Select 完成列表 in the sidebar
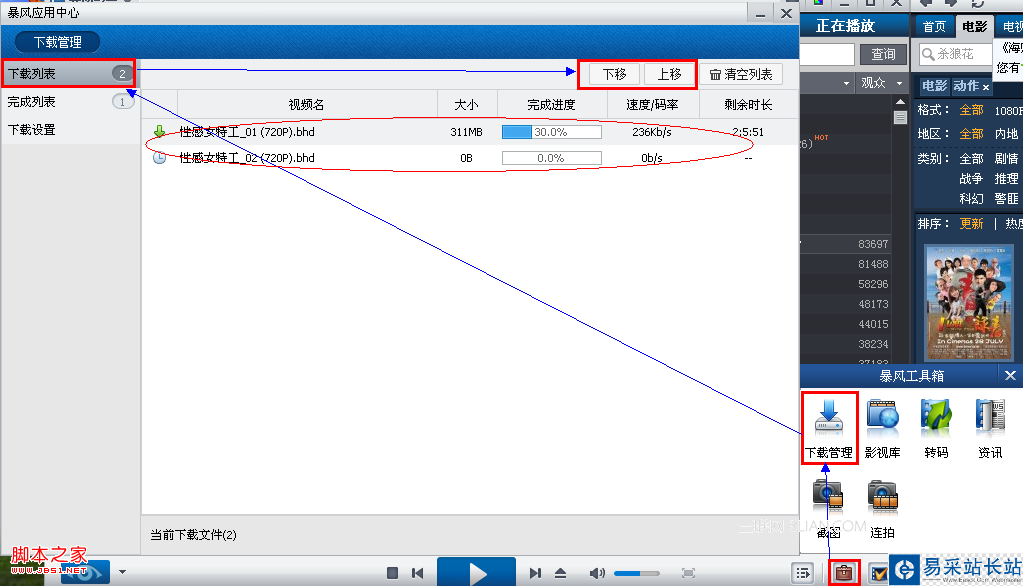The width and height of the screenshot is (1023, 586). [69, 102]
